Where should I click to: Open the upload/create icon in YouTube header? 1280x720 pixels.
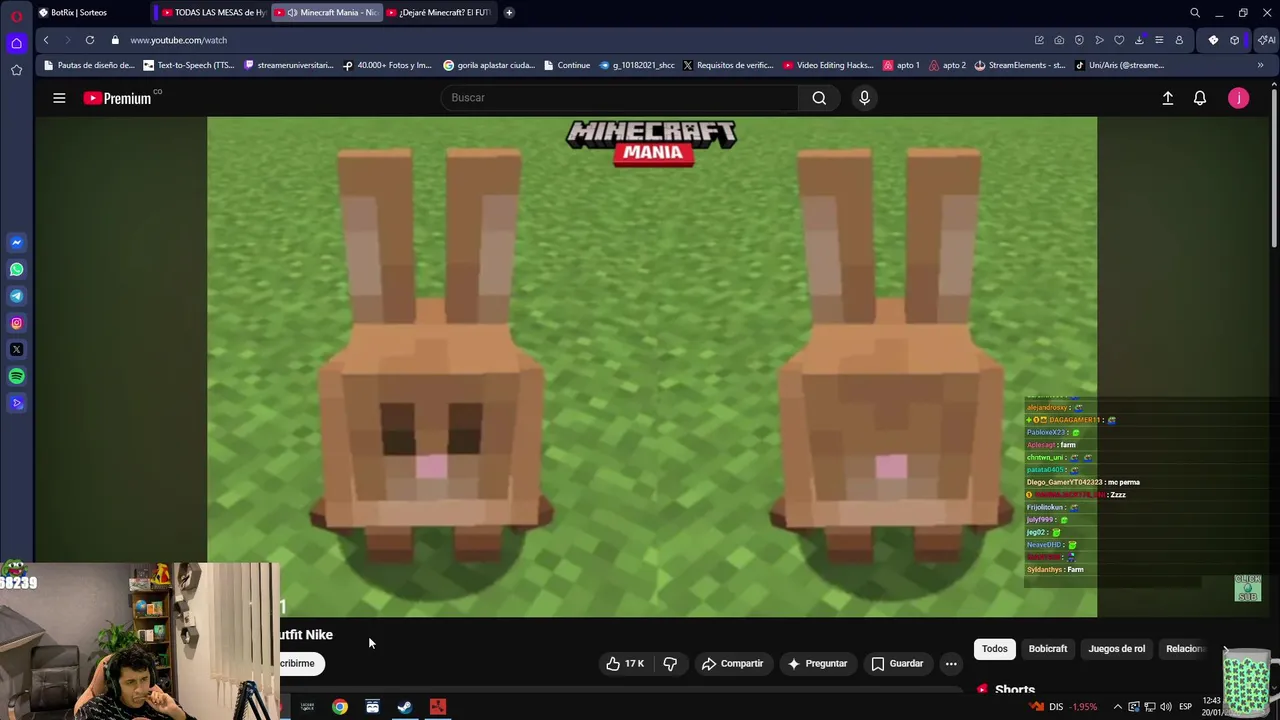click(1167, 98)
